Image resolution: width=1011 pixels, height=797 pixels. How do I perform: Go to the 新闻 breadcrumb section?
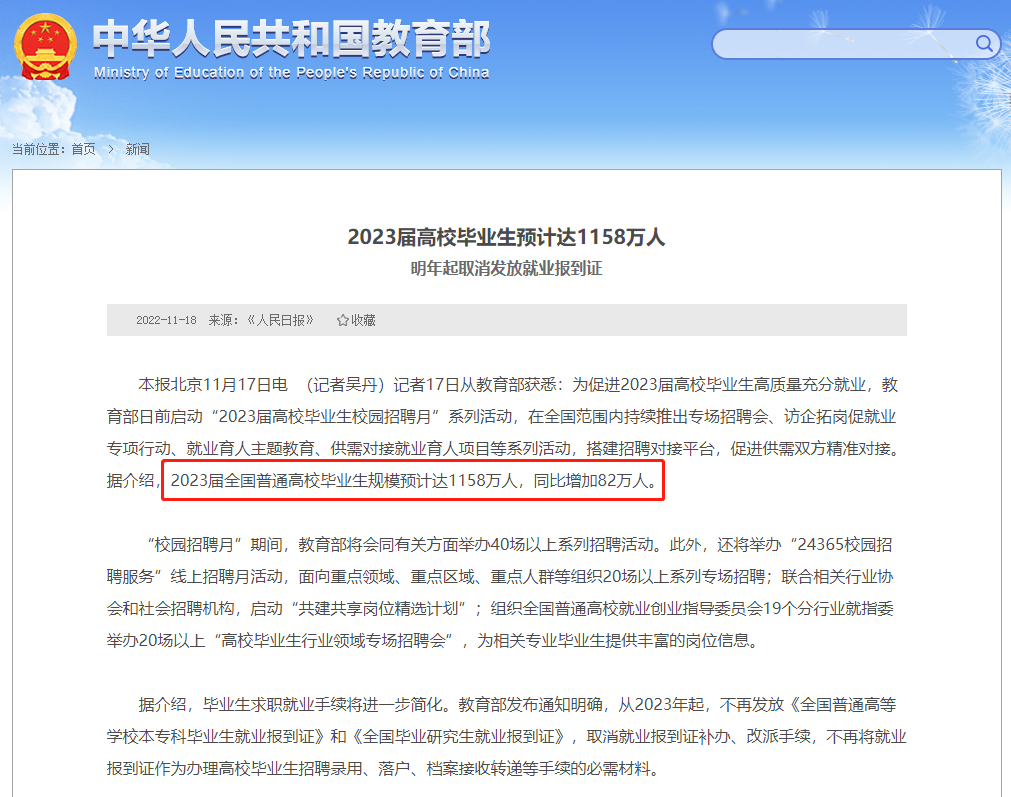[x=137, y=149]
